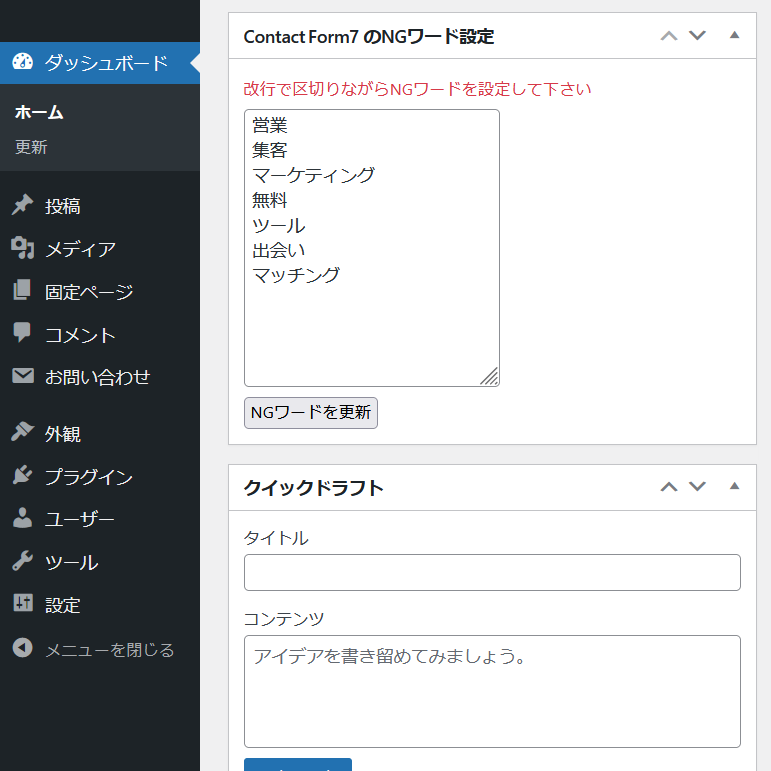
Task: Open the ダッシュボード menu
Action: (100, 63)
